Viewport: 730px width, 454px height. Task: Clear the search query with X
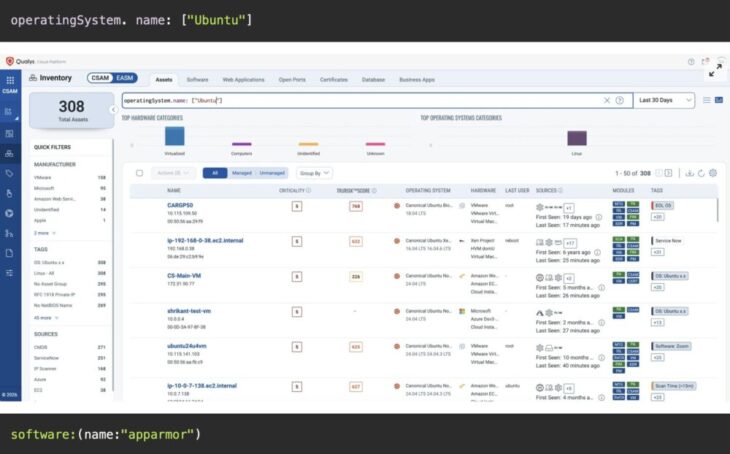[607, 101]
